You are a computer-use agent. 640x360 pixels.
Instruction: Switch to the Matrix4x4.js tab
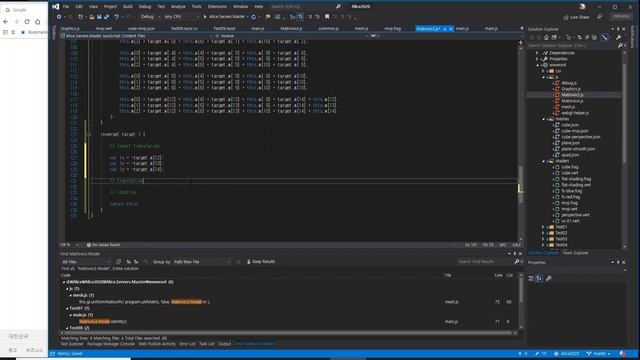click(291, 29)
